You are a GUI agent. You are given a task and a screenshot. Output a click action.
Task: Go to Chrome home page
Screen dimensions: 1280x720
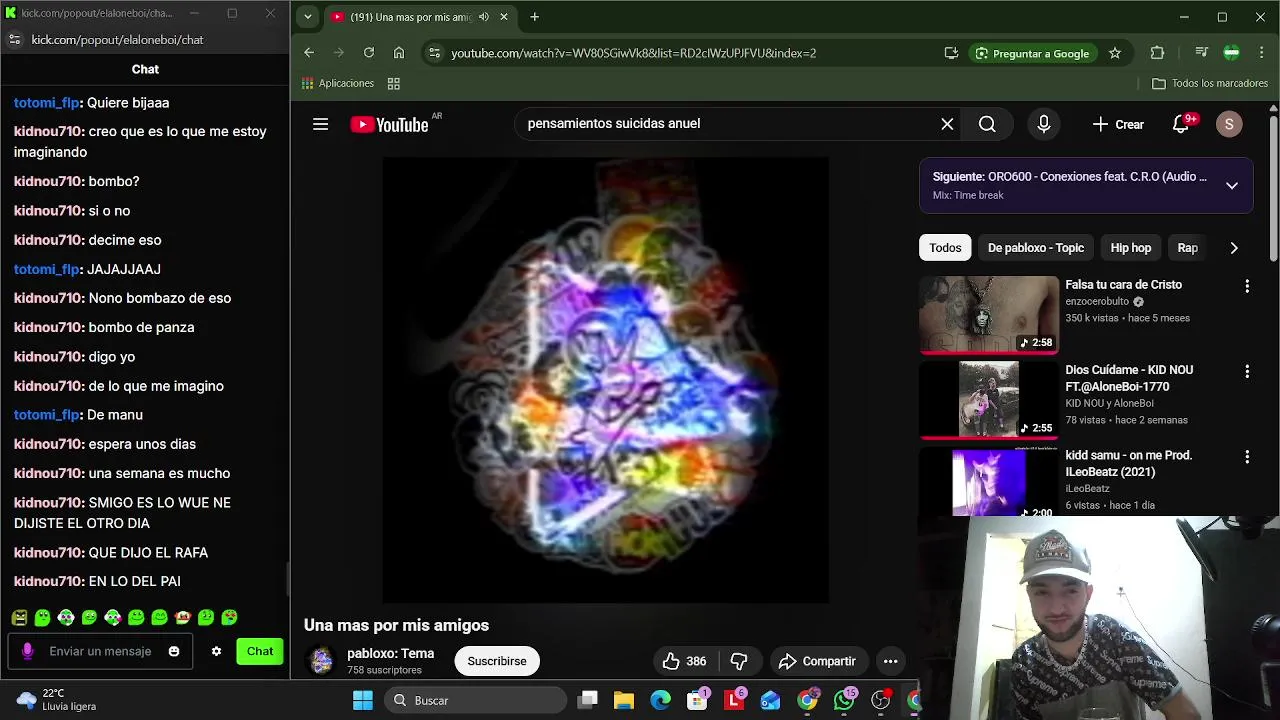click(x=399, y=53)
